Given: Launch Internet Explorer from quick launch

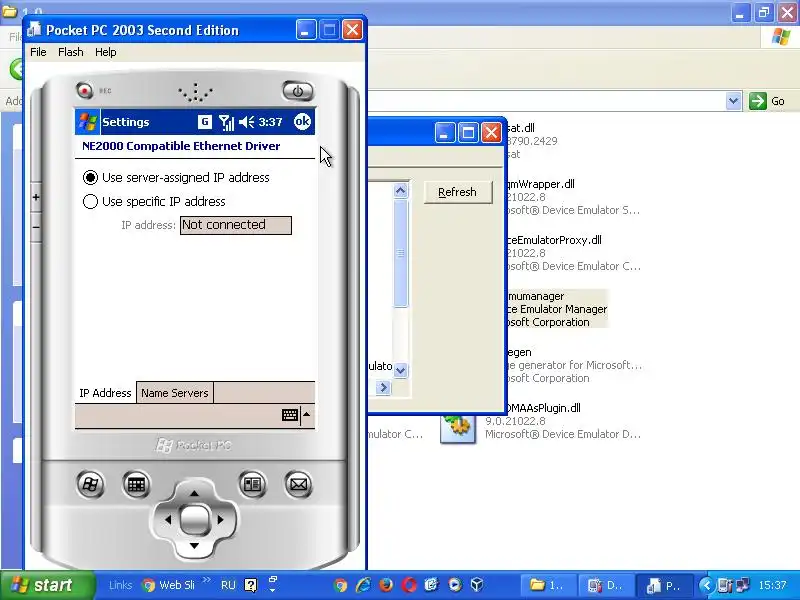Looking at the screenshot, I should coord(363,585).
